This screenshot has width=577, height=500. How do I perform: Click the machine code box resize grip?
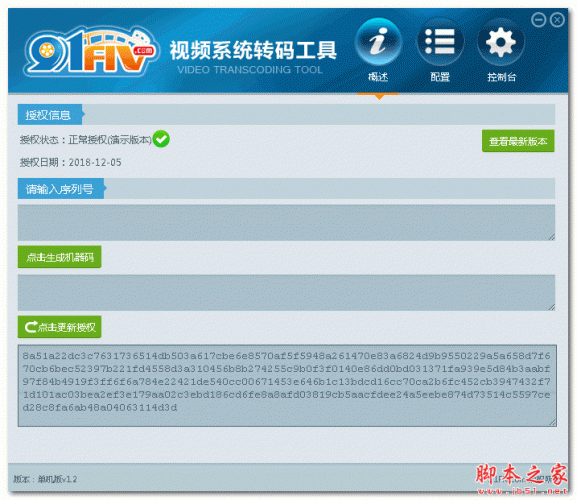click(x=551, y=307)
